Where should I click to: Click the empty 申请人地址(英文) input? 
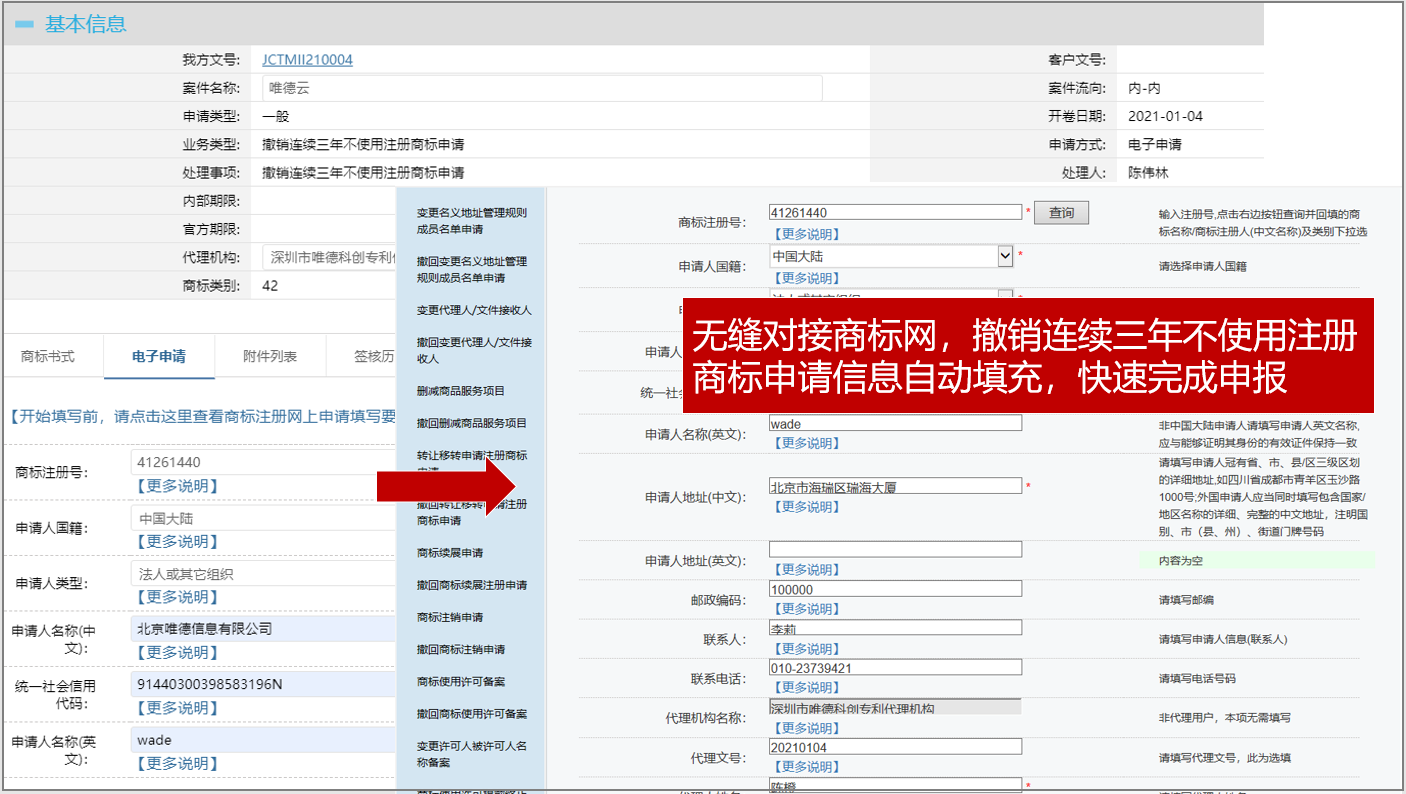[x=895, y=549]
